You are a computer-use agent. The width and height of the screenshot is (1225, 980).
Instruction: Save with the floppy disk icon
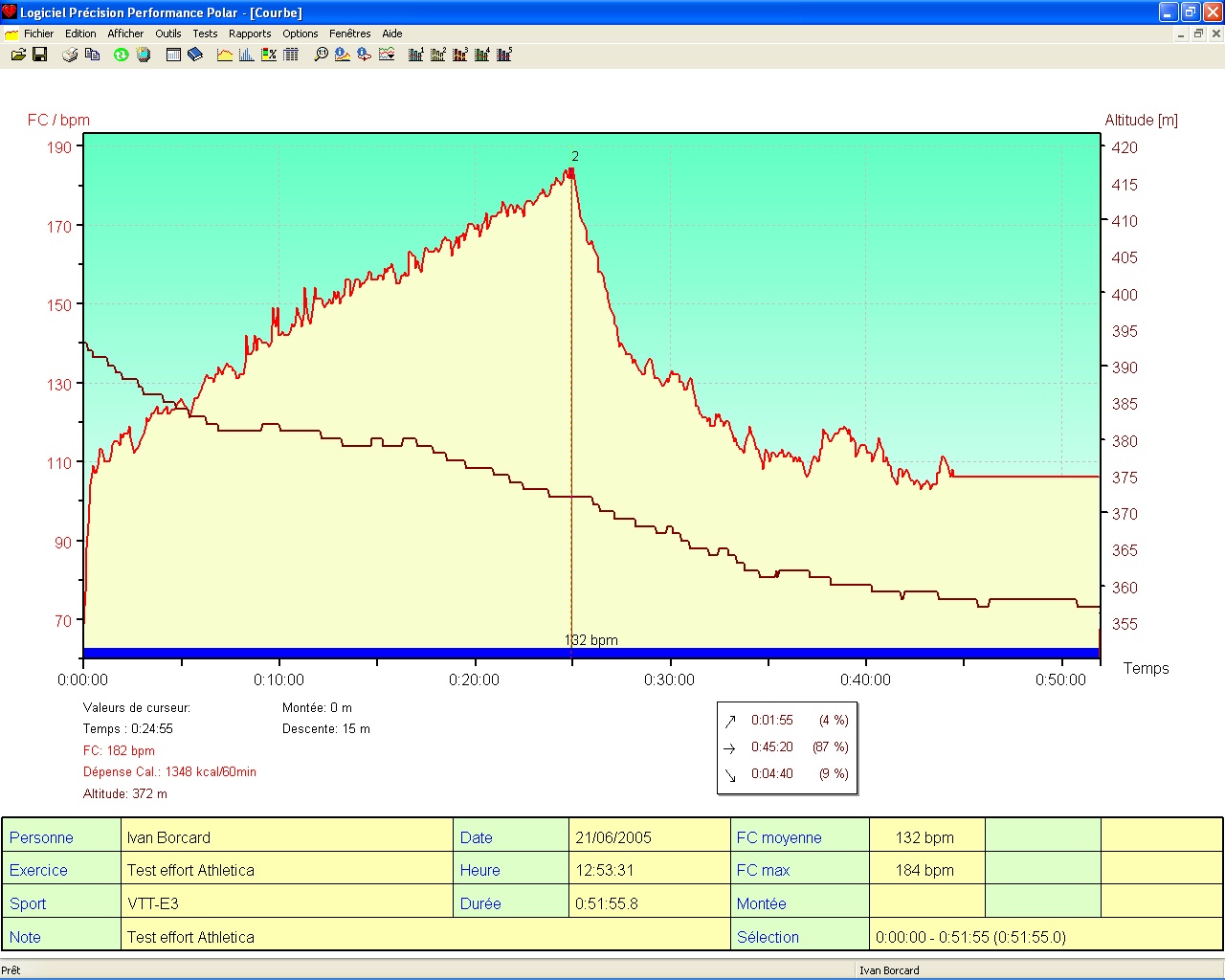[40, 55]
